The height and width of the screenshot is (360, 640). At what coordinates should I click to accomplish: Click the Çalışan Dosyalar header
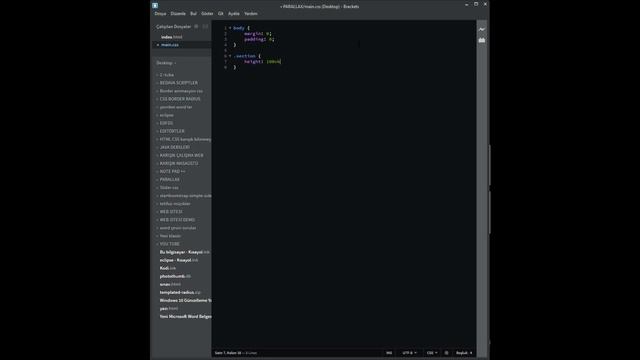tap(173, 27)
